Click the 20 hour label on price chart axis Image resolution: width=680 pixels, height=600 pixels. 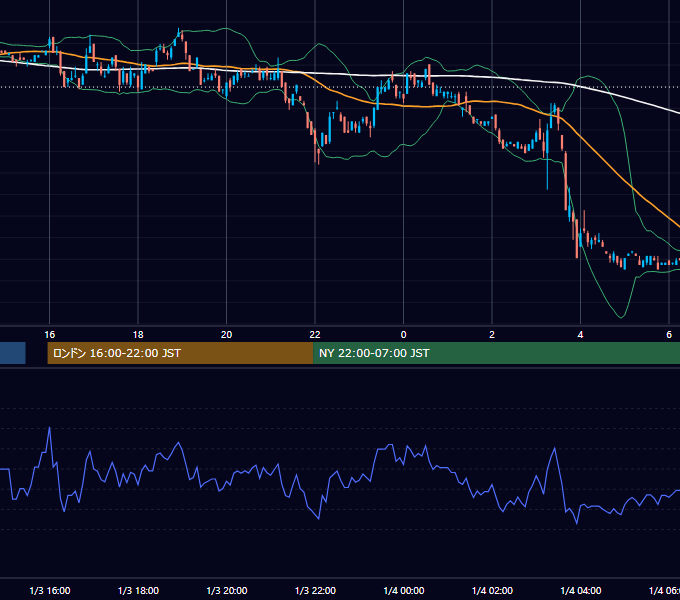(x=226, y=335)
